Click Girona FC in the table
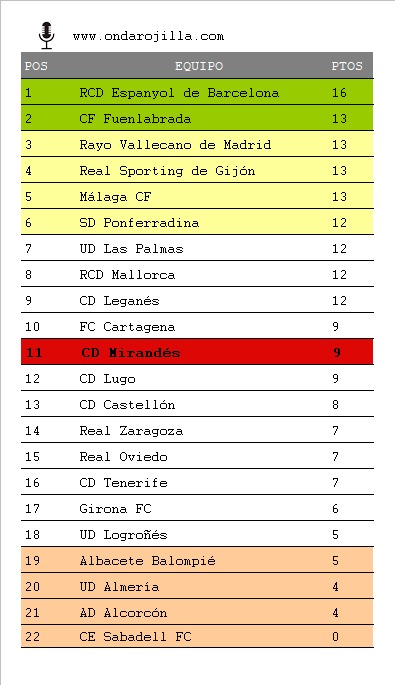This screenshot has width=395, height=685. click(115, 509)
